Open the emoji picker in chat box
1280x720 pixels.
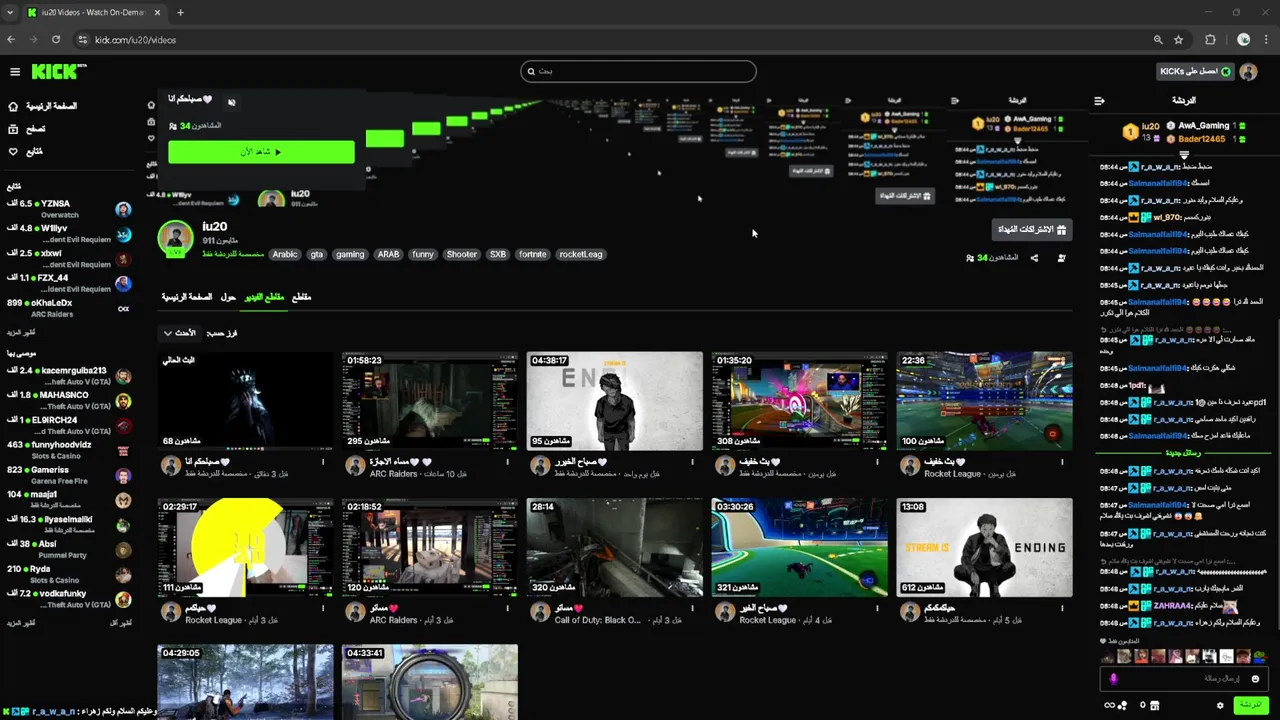coord(1255,679)
